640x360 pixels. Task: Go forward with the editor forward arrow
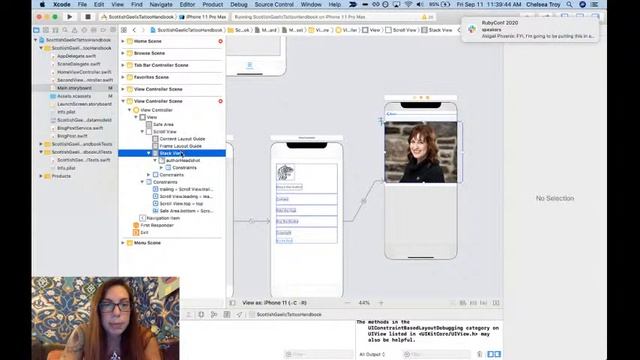click(x=143, y=30)
